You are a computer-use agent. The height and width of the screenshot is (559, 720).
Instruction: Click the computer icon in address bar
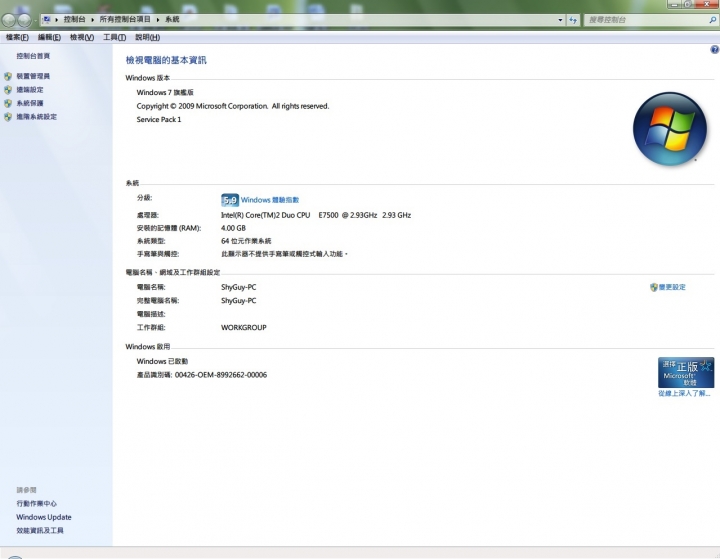point(46,19)
